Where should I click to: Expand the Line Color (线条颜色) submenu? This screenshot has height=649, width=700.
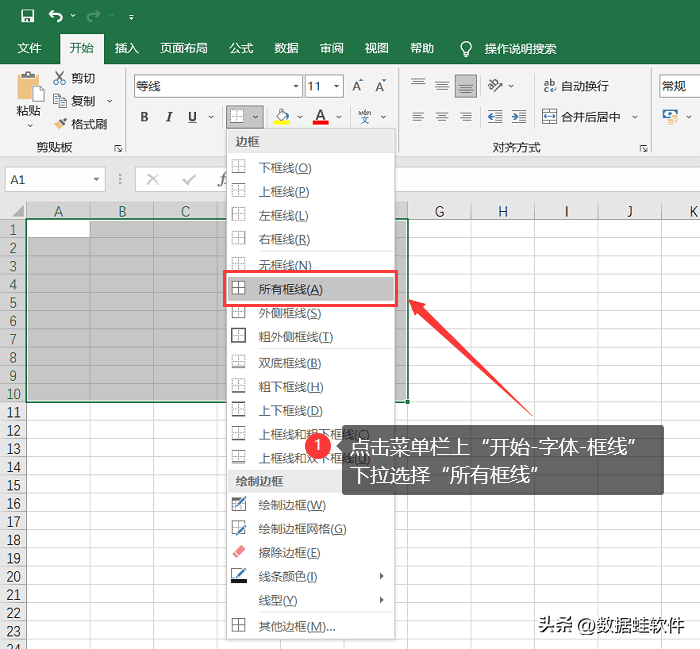click(x=308, y=576)
